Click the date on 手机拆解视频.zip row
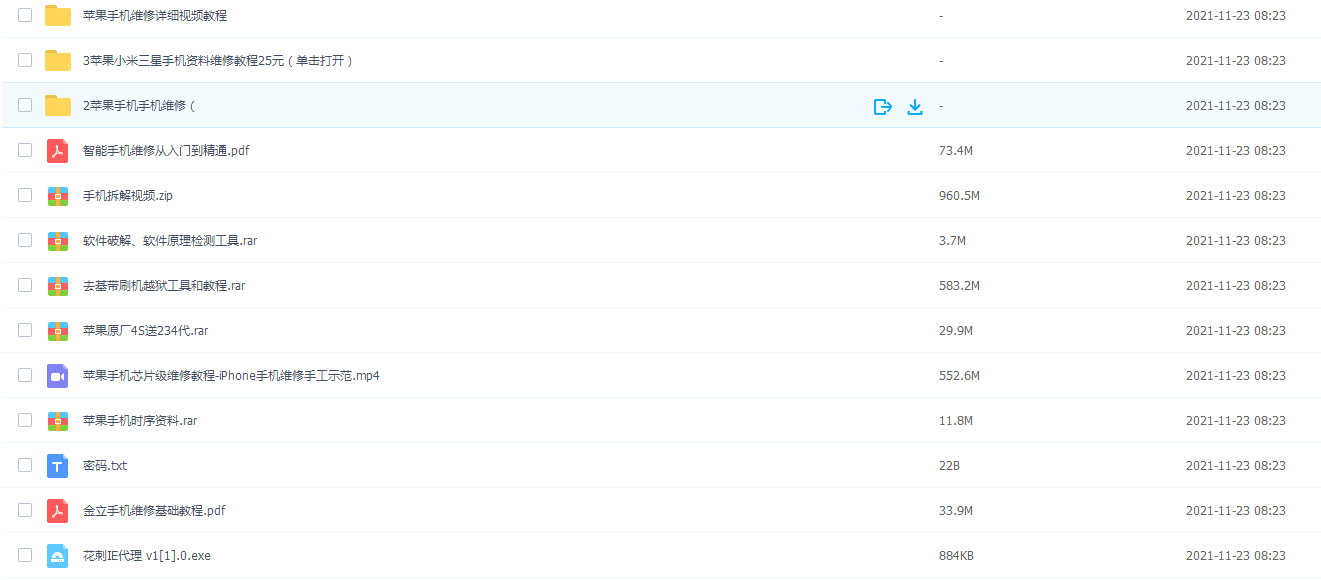The image size is (1321, 580). point(1236,196)
